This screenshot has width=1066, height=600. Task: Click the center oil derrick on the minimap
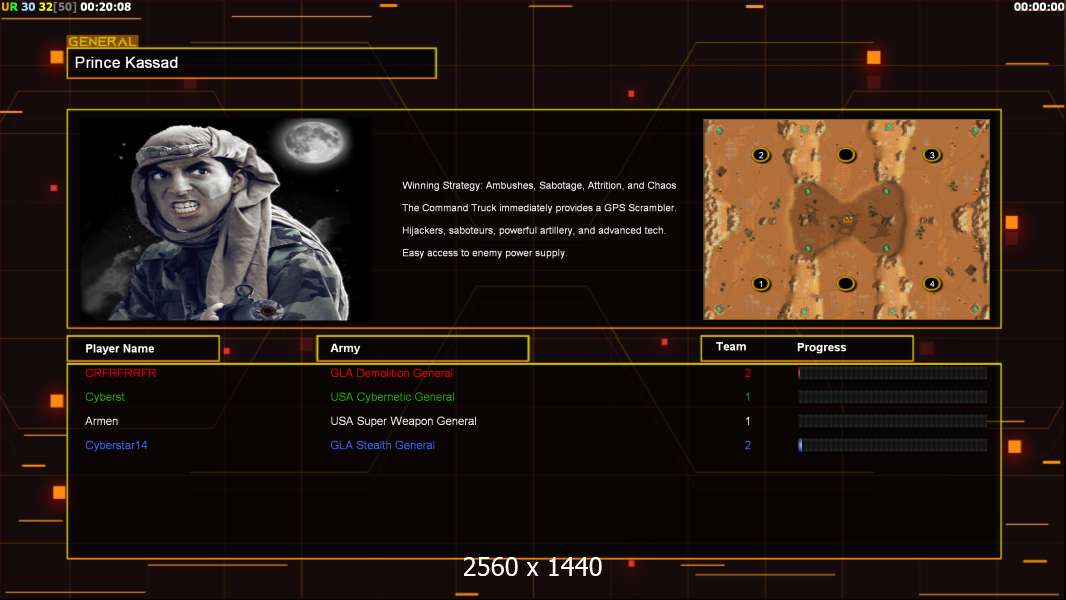click(x=848, y=218)
